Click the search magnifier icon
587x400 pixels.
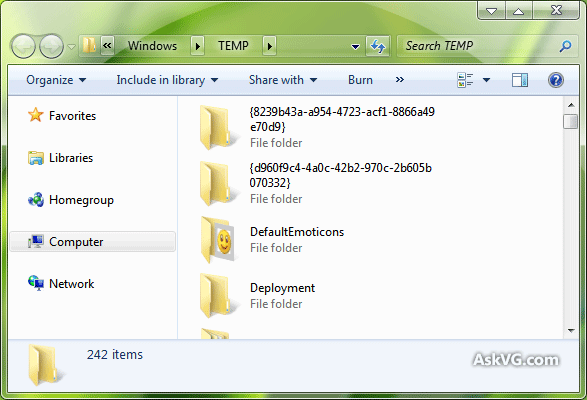point(565,46)
